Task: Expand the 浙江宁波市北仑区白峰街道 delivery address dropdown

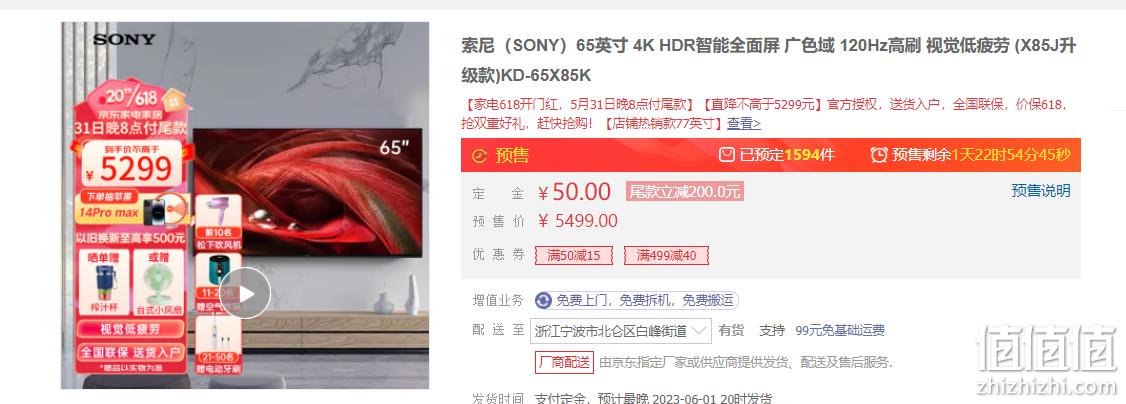Action: pos(621,331)
